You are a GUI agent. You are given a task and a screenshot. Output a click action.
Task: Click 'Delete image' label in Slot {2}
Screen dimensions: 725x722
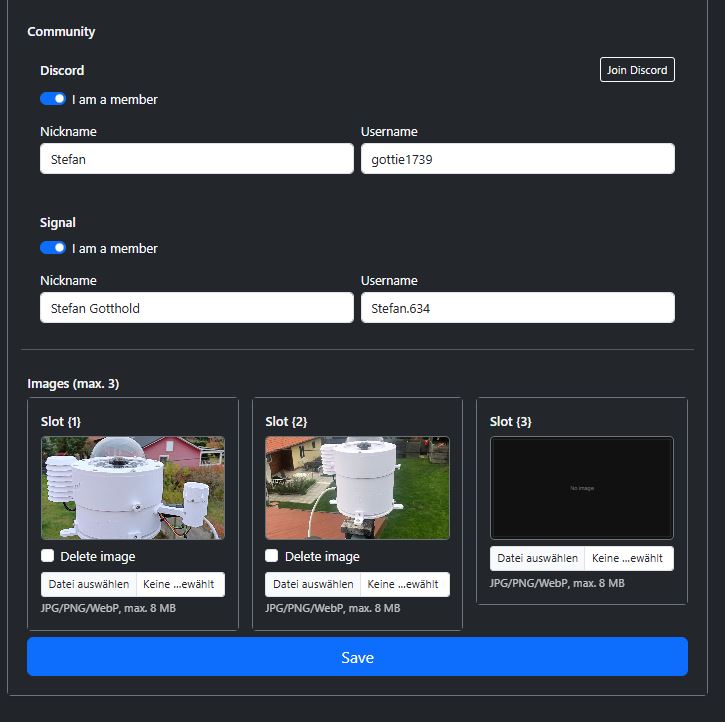[x=322, y=557]
